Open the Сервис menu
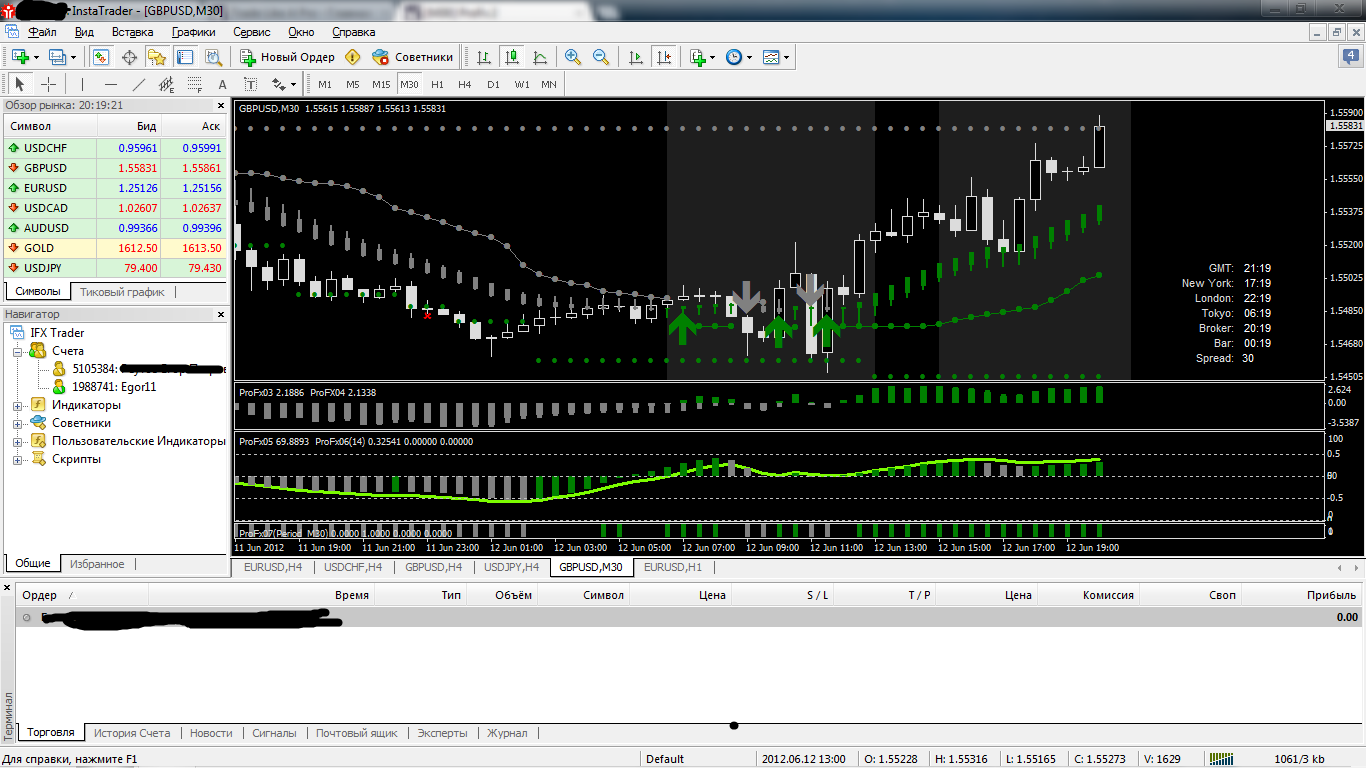 click(x=252, y=32)
